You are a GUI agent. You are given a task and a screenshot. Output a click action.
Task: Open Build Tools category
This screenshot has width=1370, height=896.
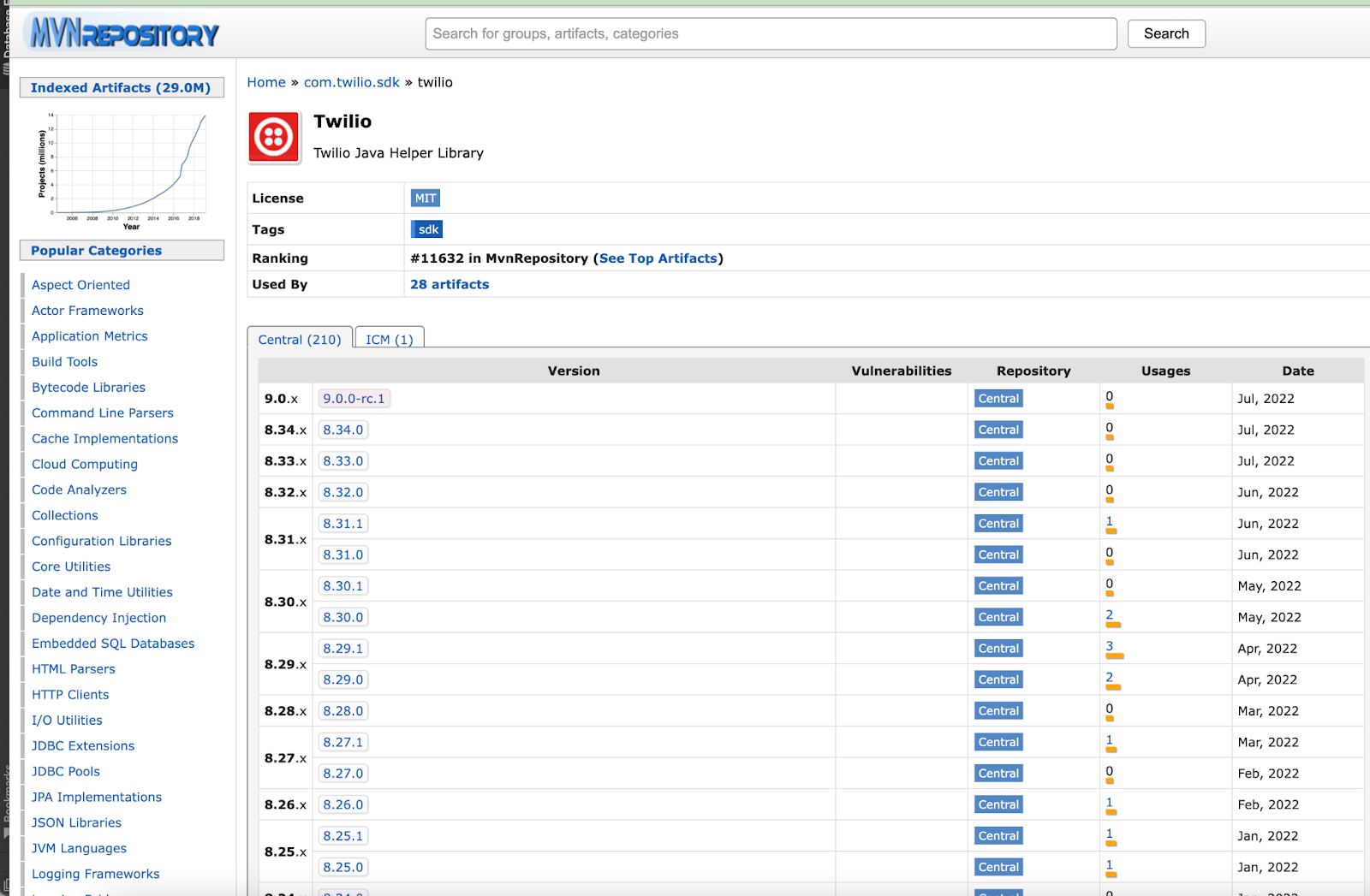click(x=65, y=362)
